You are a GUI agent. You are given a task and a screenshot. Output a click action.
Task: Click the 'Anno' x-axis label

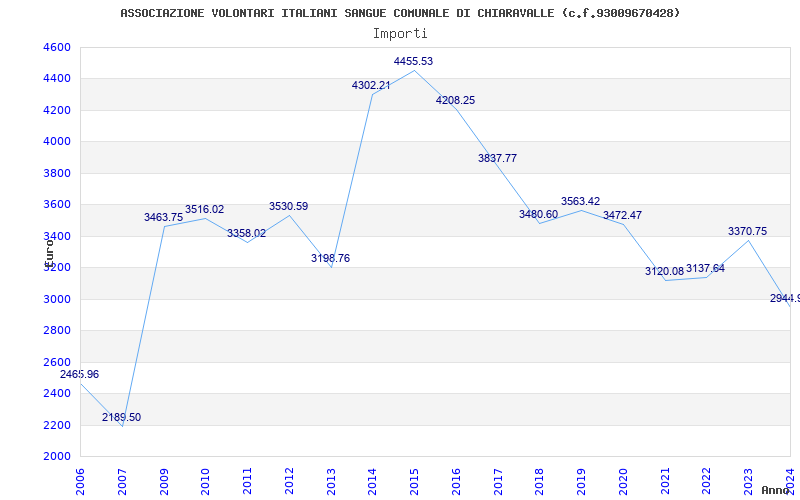pyautogui.click(x=776, y=490)
